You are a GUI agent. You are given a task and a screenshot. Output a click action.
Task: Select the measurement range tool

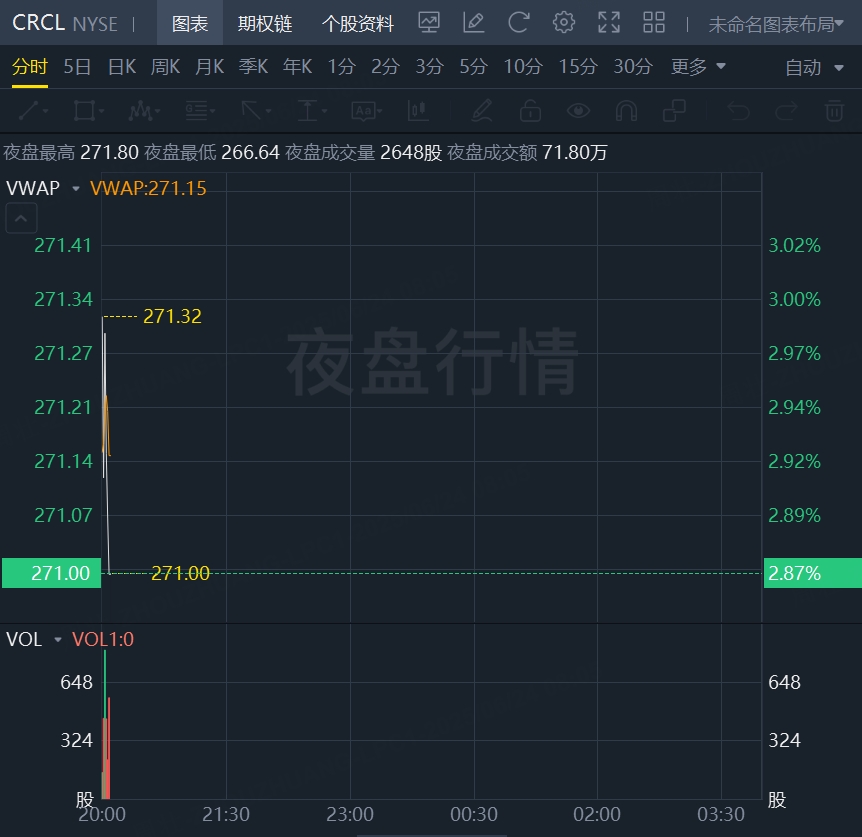click(x=312, y=111)
